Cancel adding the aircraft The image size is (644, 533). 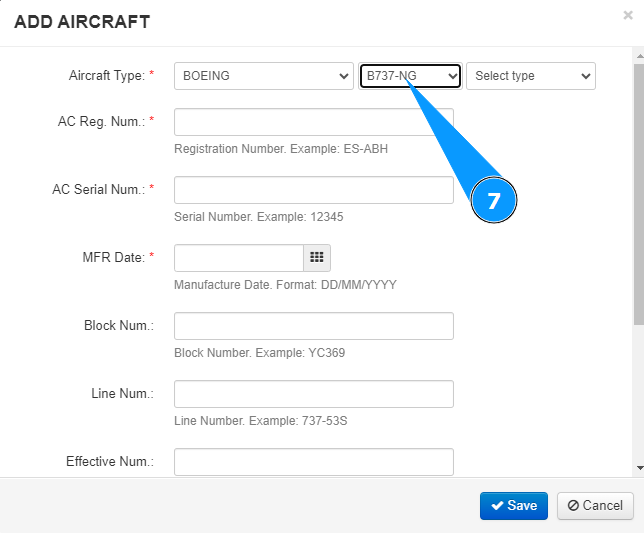coord(595,506)
